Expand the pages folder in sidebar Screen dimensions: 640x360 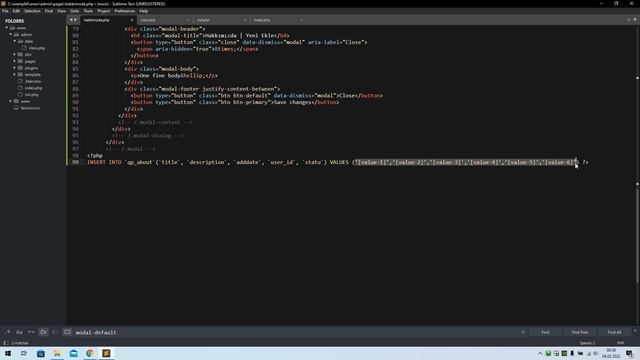(x=15, y=61)
